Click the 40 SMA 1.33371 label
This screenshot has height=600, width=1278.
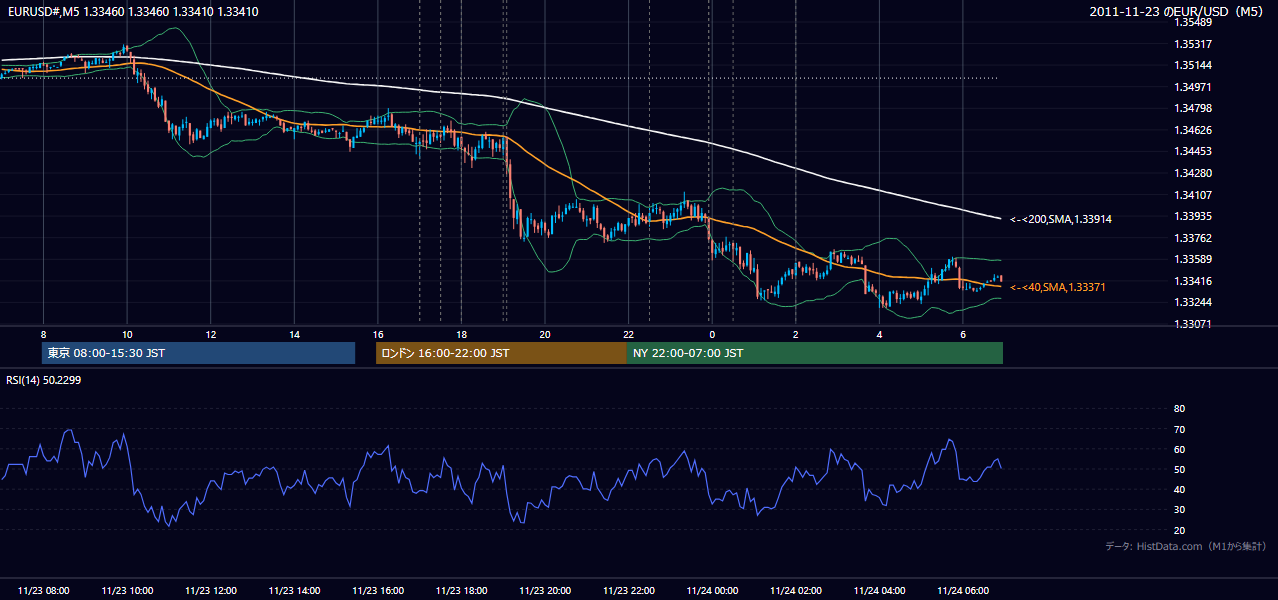(x=1058, y=287)
